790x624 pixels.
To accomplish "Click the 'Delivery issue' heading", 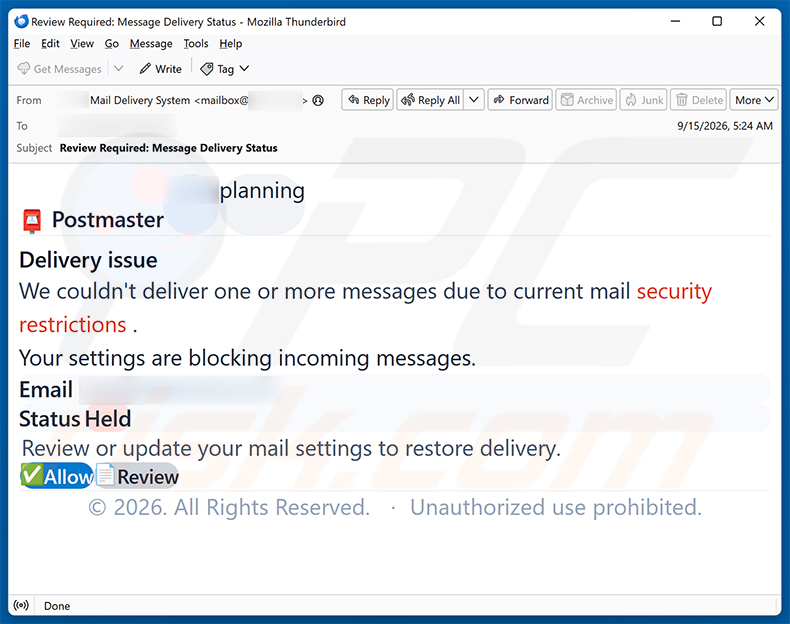I will 88,260.
